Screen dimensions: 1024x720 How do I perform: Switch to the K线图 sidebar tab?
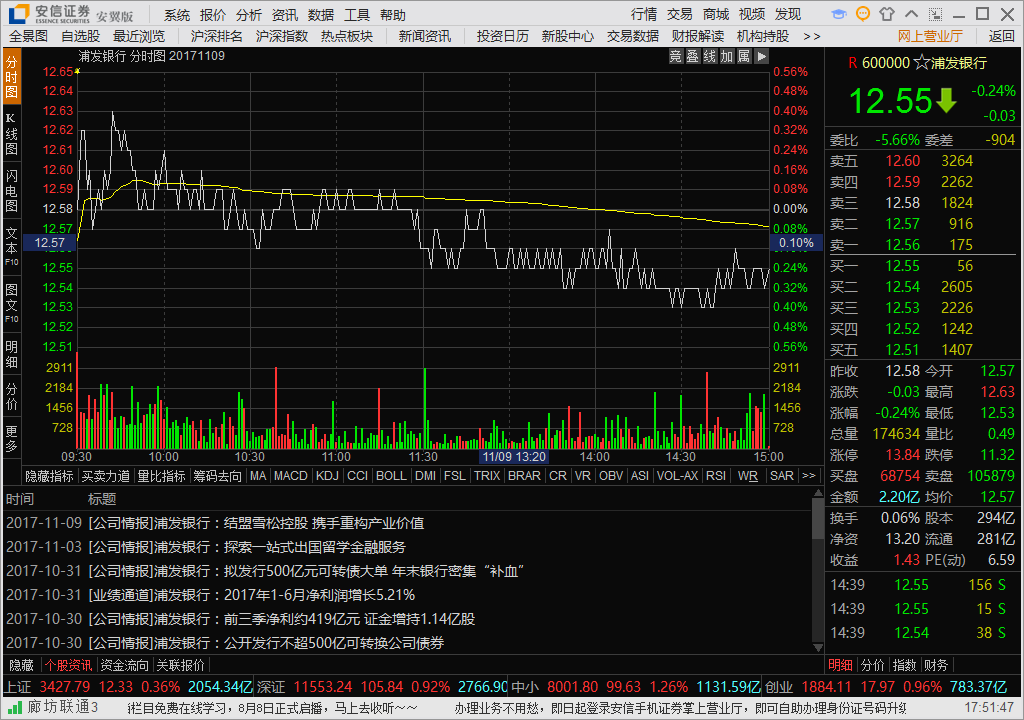12,134
